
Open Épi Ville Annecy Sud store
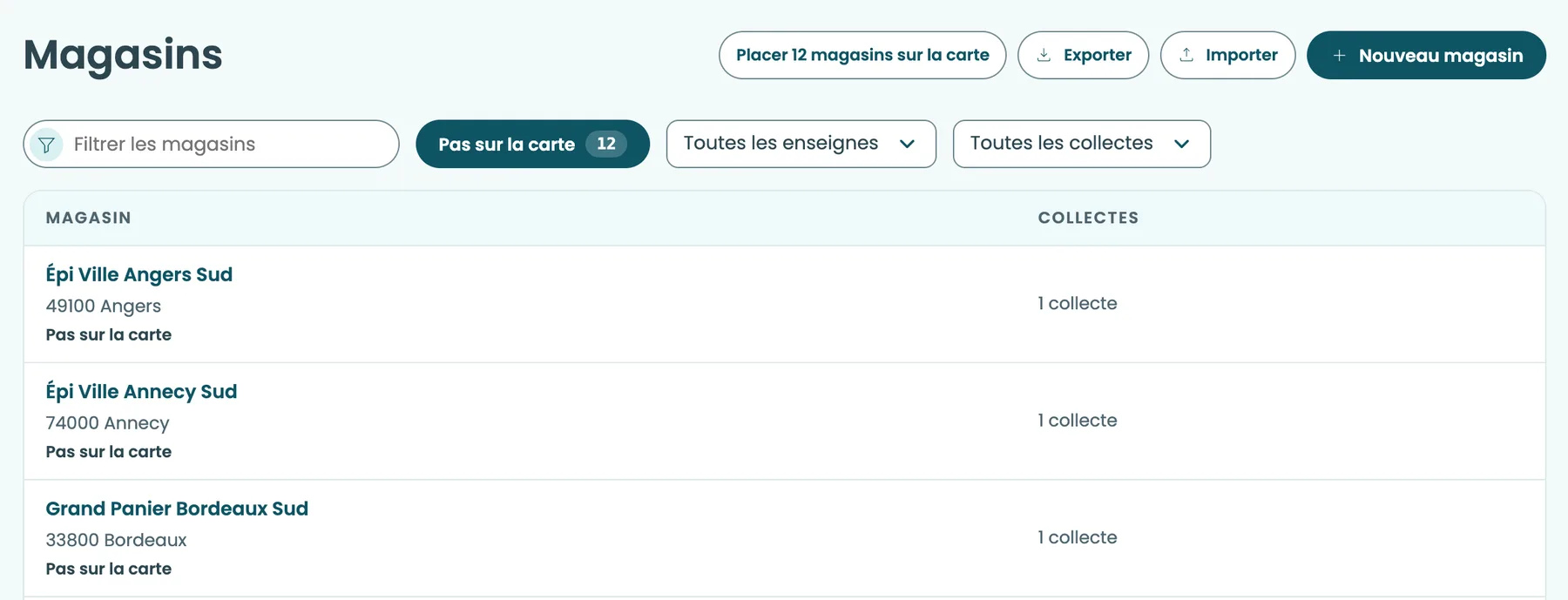pos(141,391)
